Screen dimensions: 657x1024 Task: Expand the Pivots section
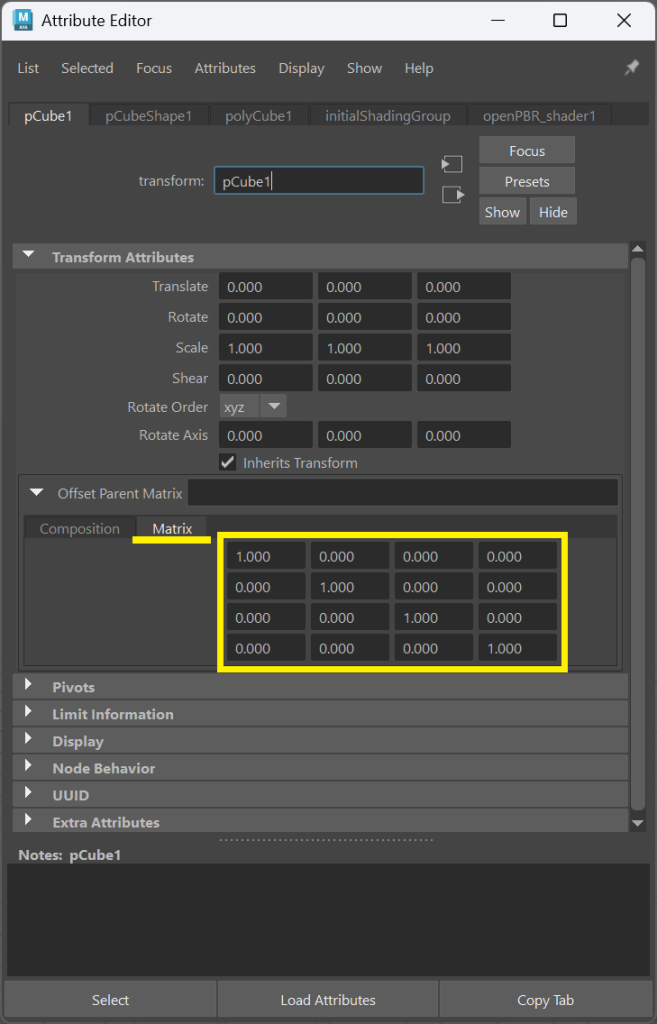click(x=28, y=686)
